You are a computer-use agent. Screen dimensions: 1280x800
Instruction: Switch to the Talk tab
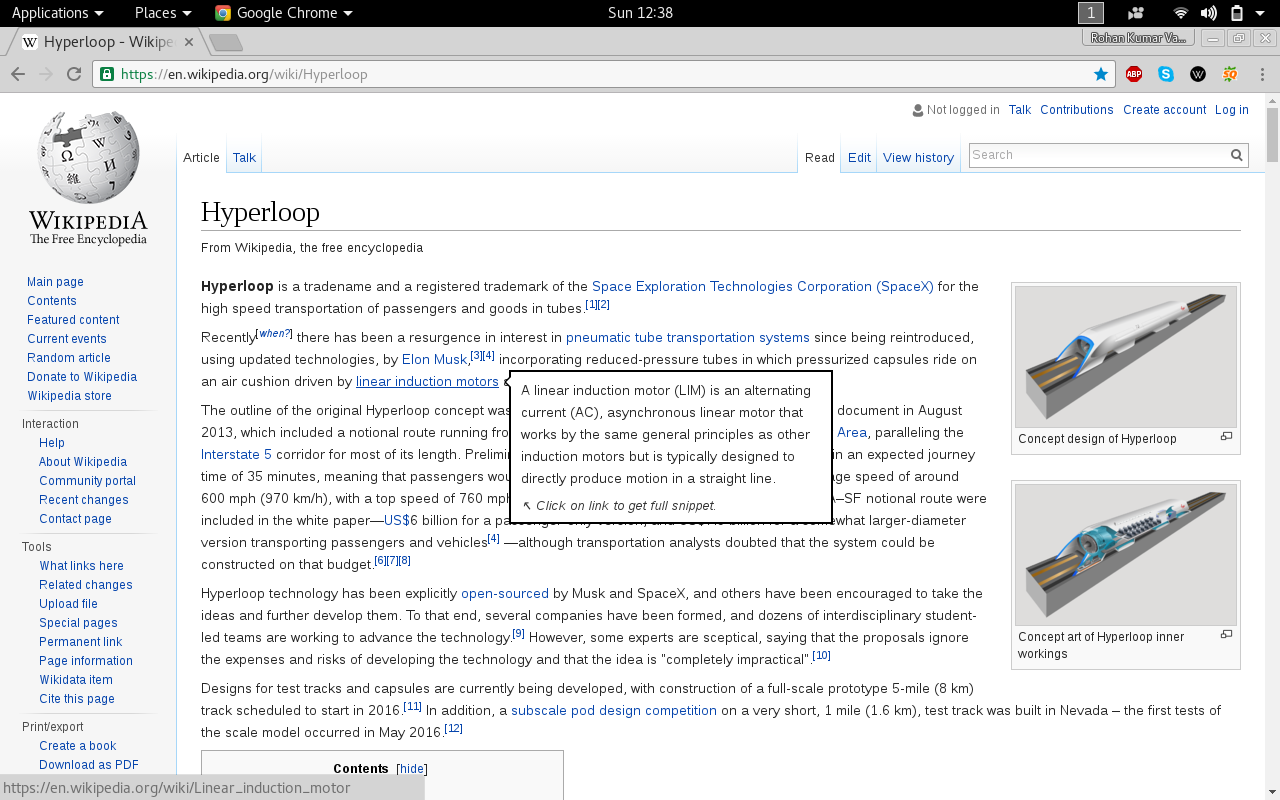point(243,157)
